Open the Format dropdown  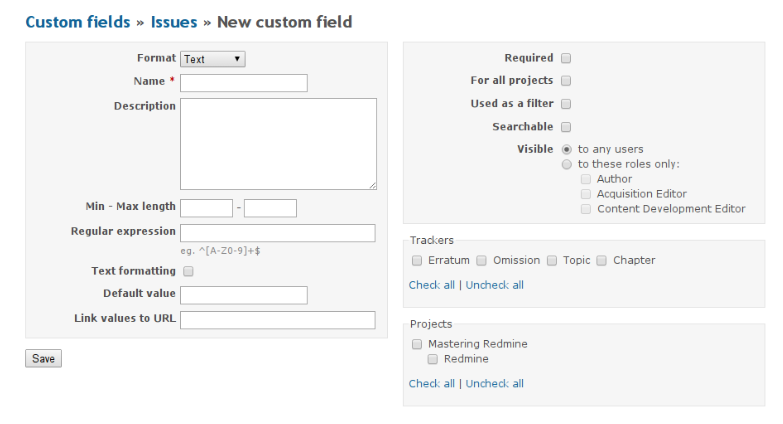pyautogui.click(x=212, y=59)
